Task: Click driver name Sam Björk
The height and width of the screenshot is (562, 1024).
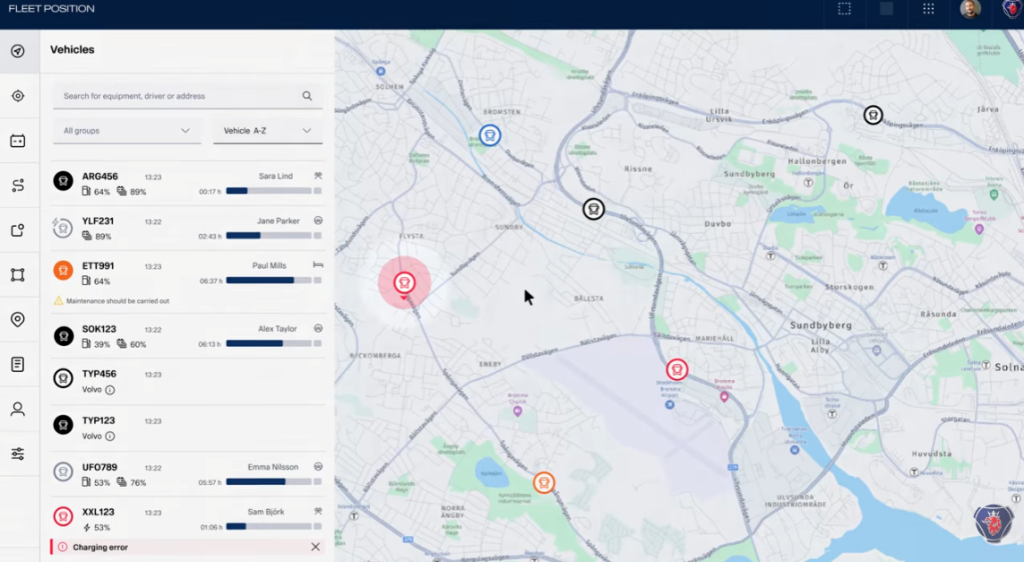Action: [266, 512]
